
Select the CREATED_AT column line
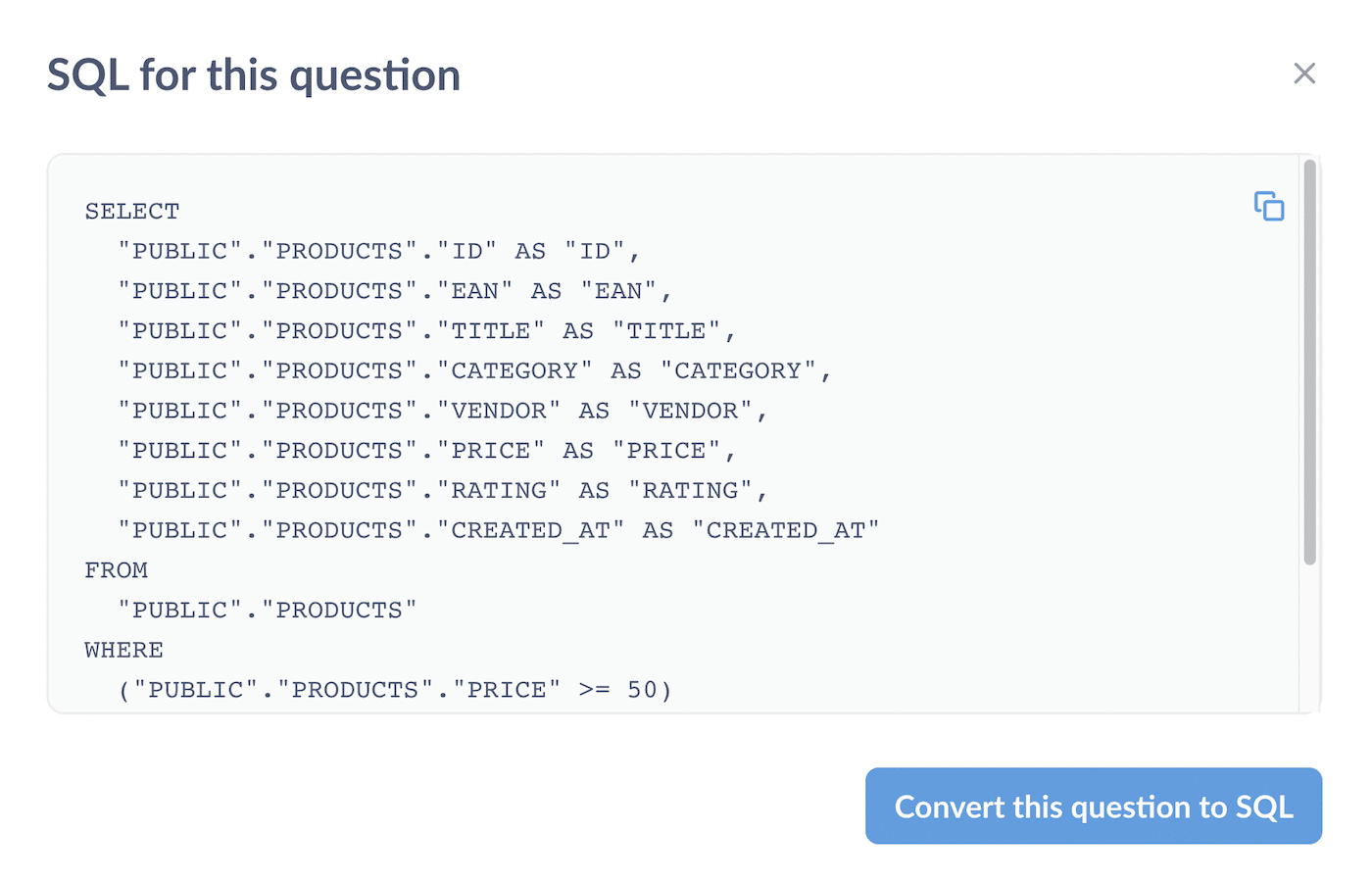(498, 529)
